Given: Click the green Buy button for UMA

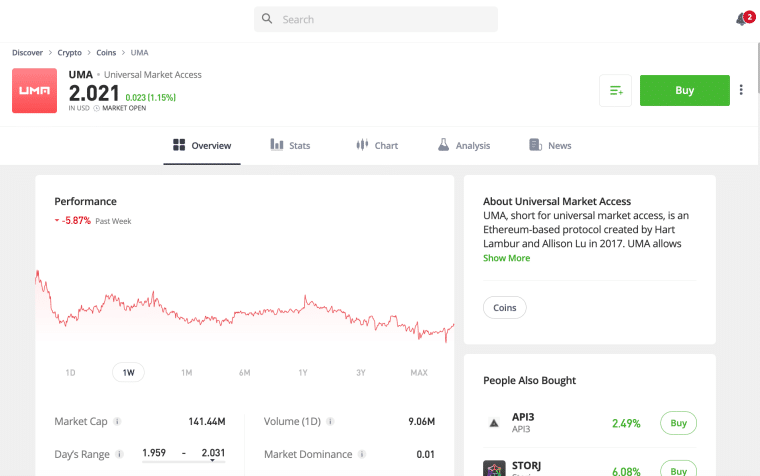Looking at the screenshot, I should click(x=684, y=91).
